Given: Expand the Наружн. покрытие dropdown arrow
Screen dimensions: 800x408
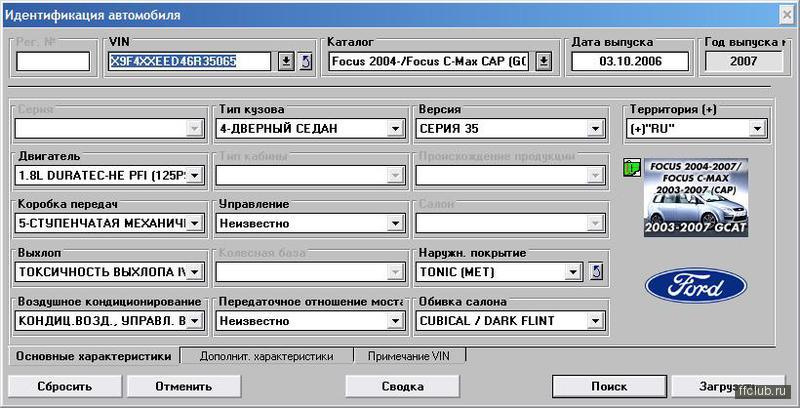Looking at the screenshot, I should pyautogui.click(x=575, y=272).
